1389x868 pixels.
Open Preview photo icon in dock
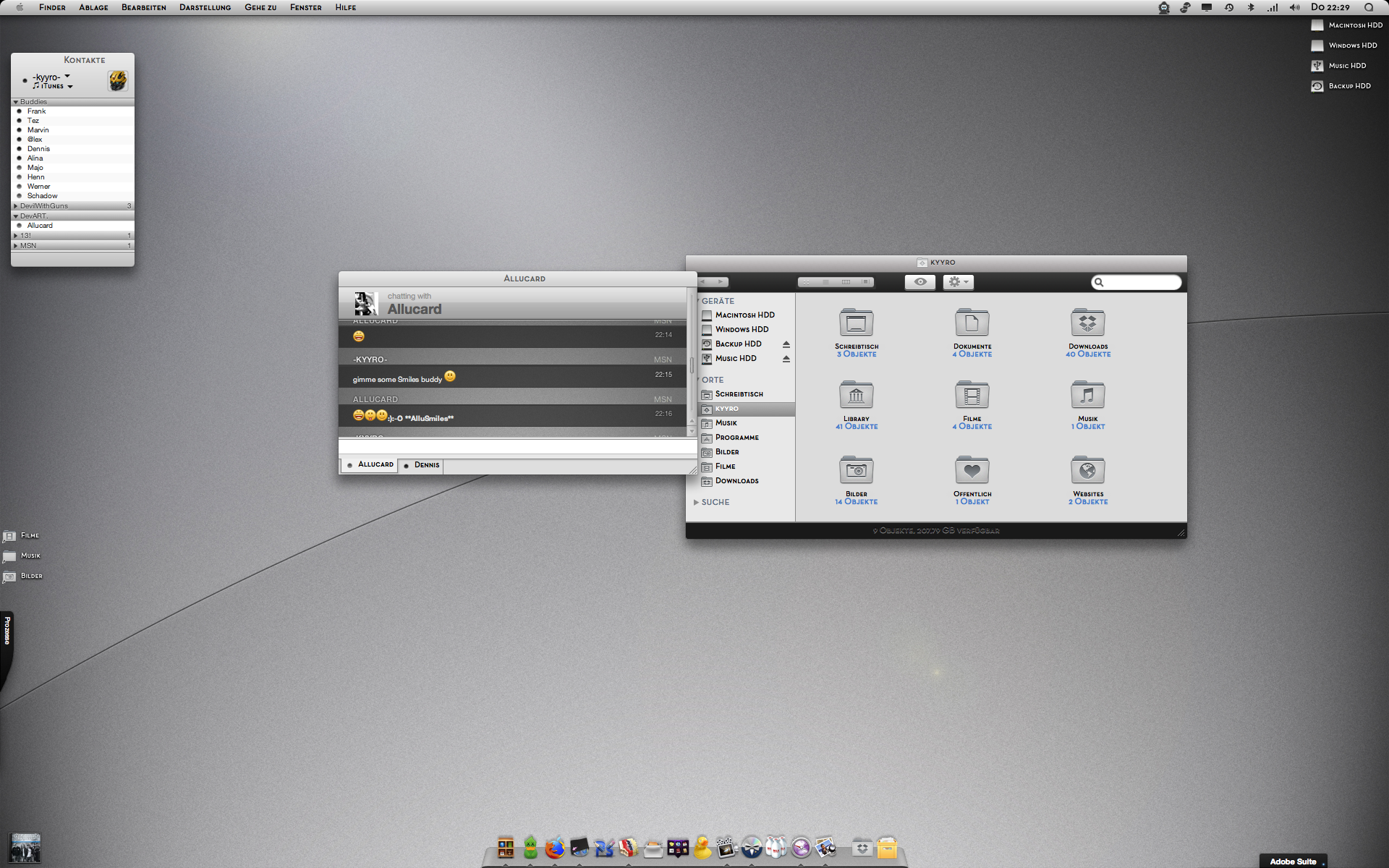tap(825, 847)
